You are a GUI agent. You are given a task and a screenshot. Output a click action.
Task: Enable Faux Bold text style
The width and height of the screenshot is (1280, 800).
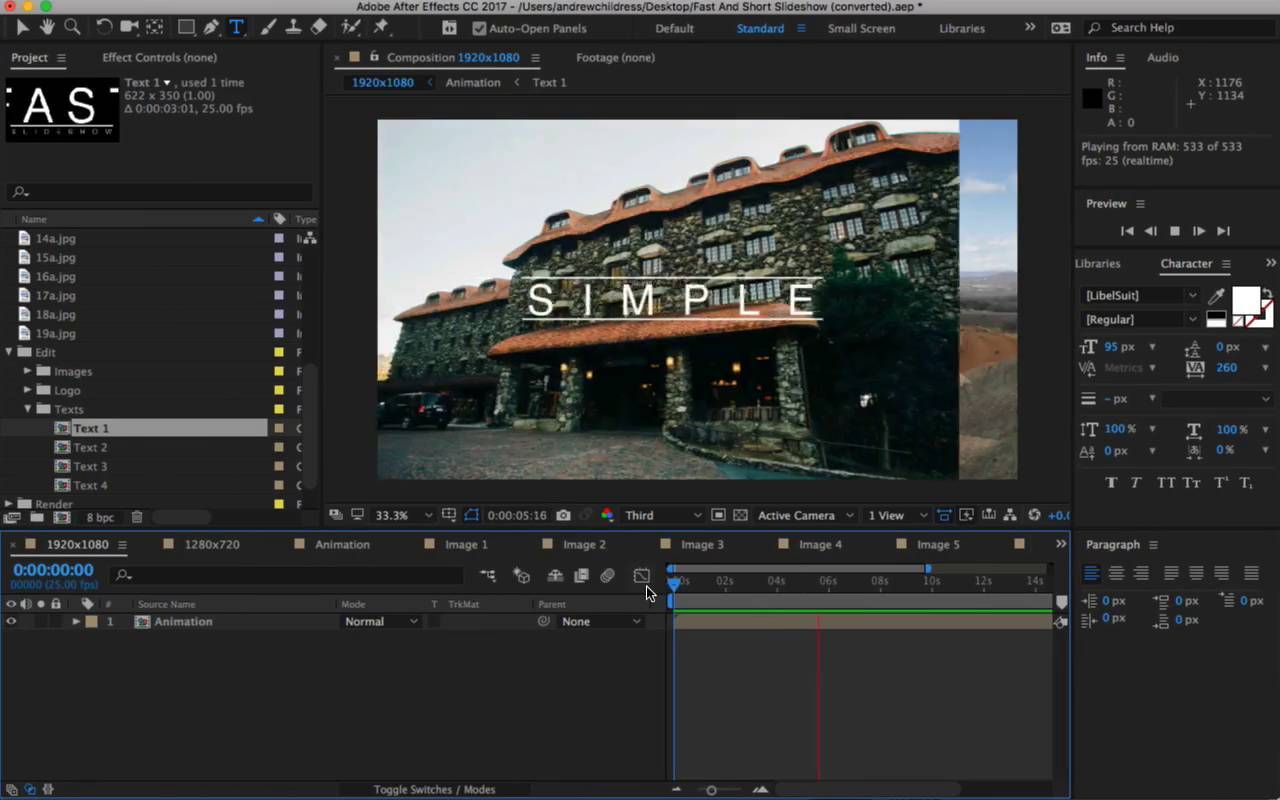1111,483
